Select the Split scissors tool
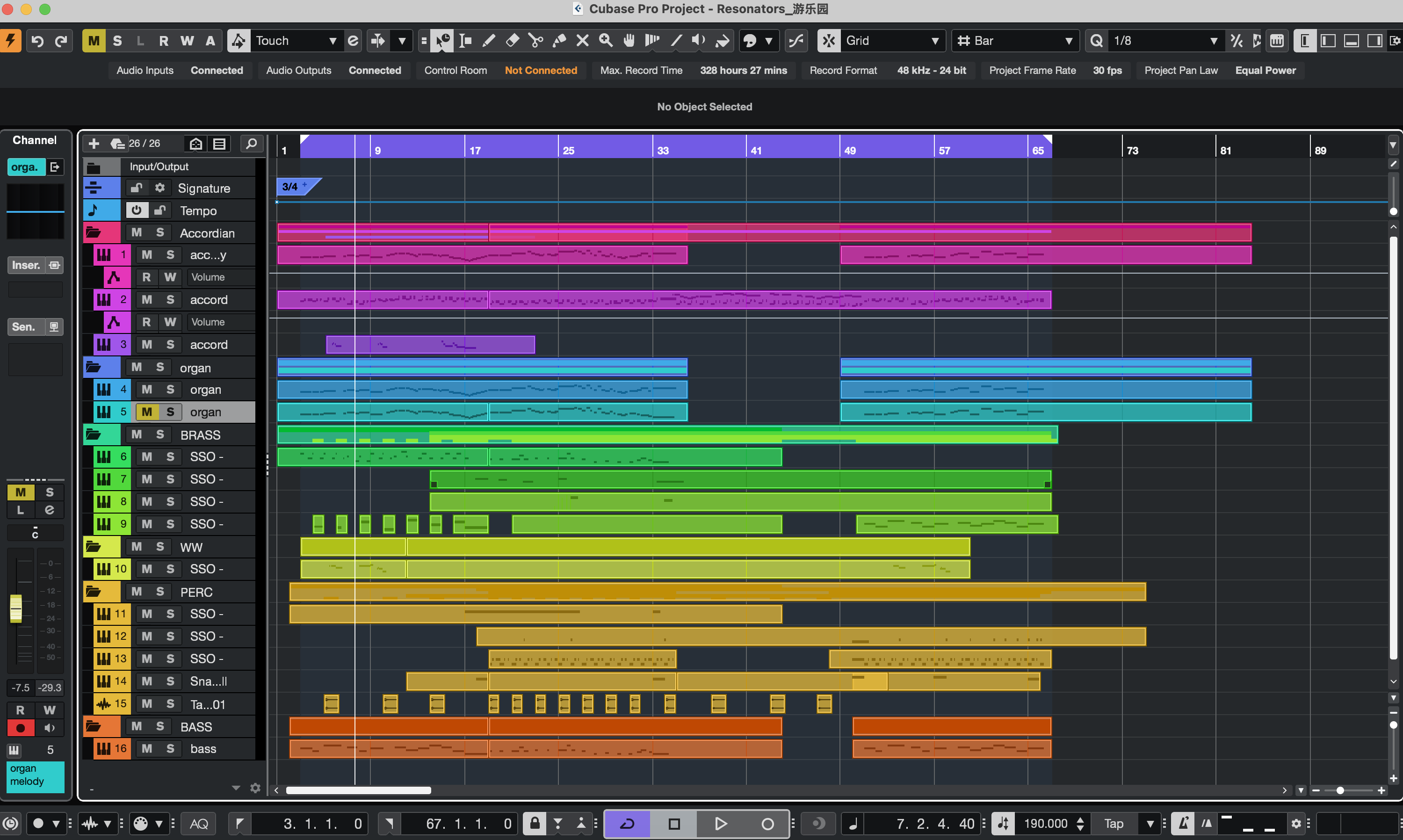Screen dimensions: 1403x840 point(535,41)
